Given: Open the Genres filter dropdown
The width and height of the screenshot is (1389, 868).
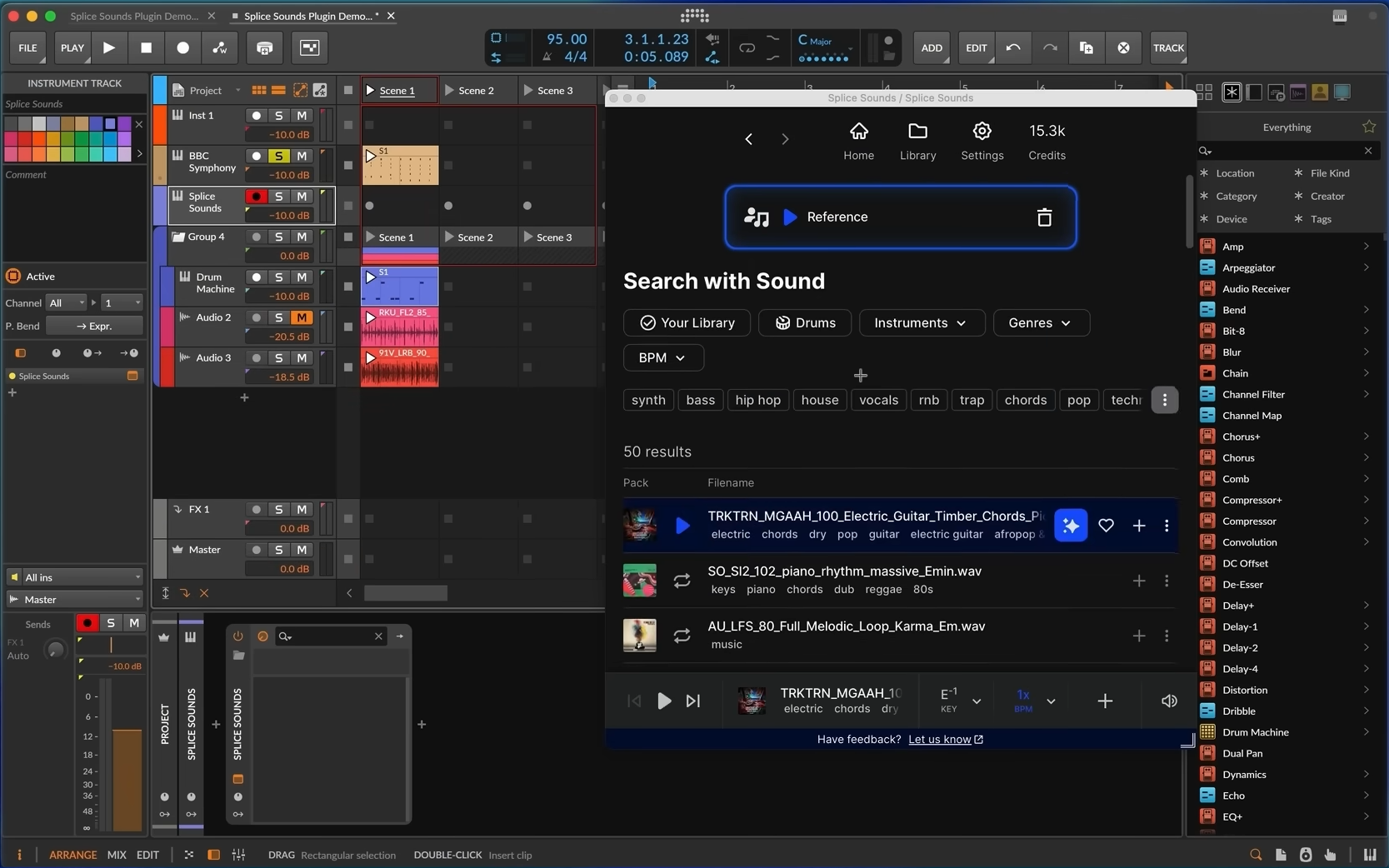Looking at the screenshot, I should pos(1041,323).
